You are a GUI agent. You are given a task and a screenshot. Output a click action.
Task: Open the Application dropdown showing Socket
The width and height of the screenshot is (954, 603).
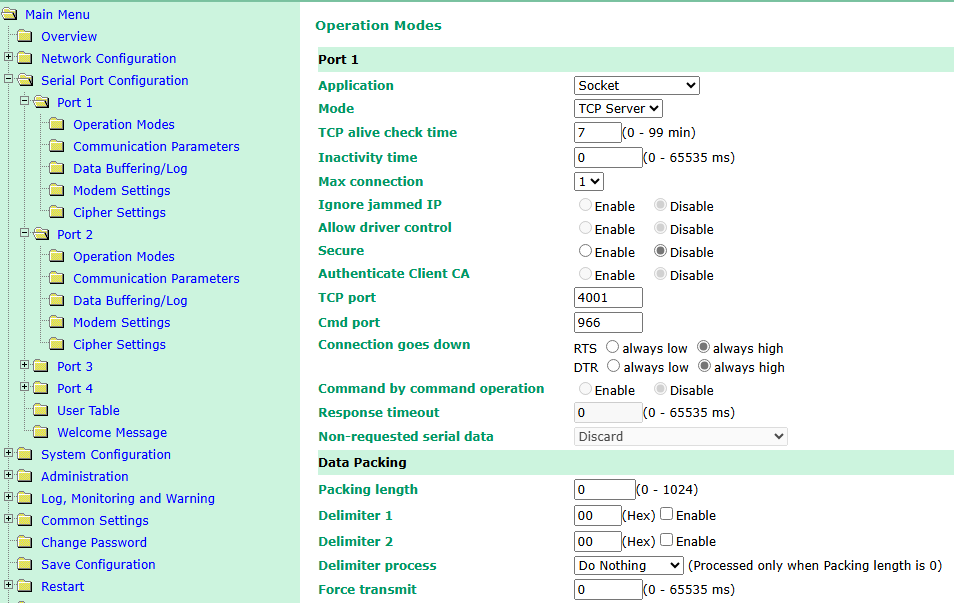tap(637, 86)
